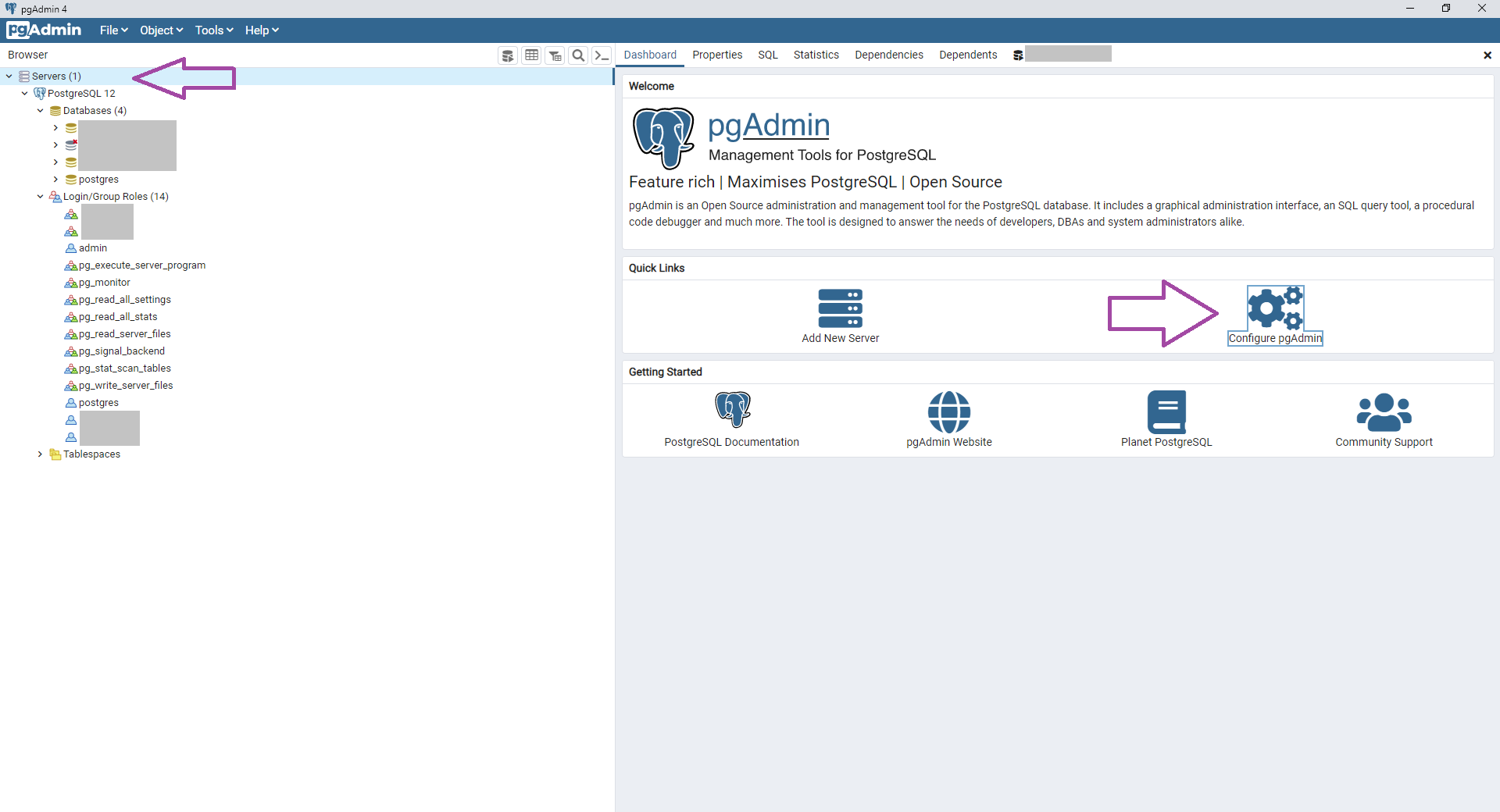Image resolution: width=1500 pixels, height=812 pixels.
Task: Close the right panel with X button
Action: [1487, 55]
